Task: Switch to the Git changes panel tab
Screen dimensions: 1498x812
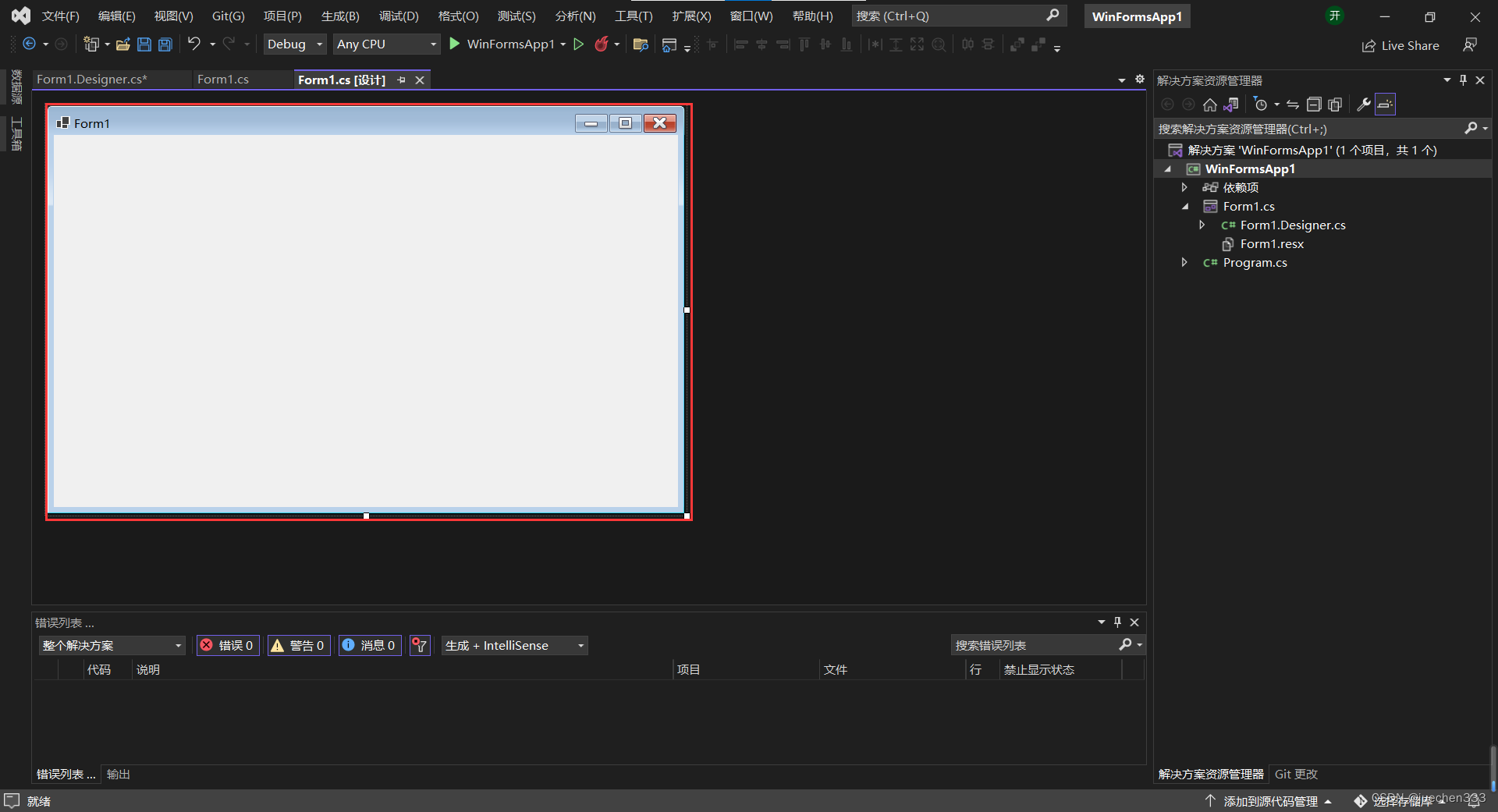Action: click(x=1296, y=775)
